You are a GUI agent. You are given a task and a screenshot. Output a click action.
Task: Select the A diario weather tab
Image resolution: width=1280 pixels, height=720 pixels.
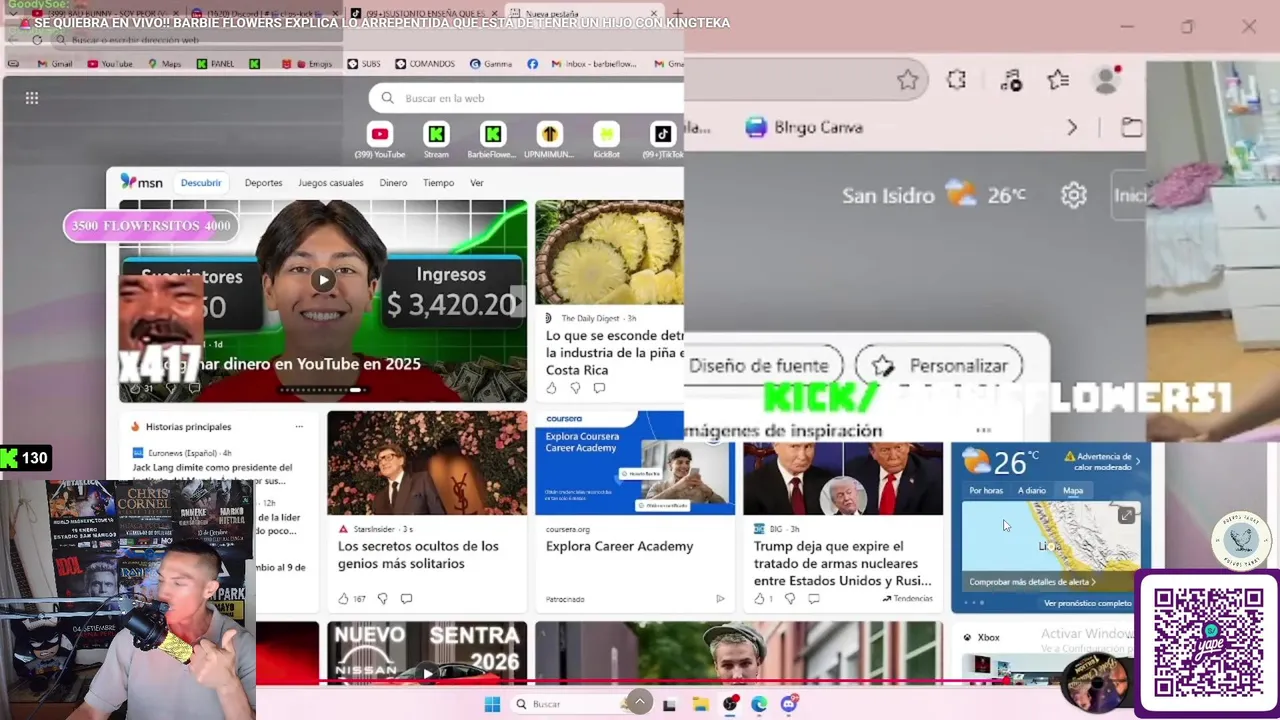click(x=1032, y=491)
